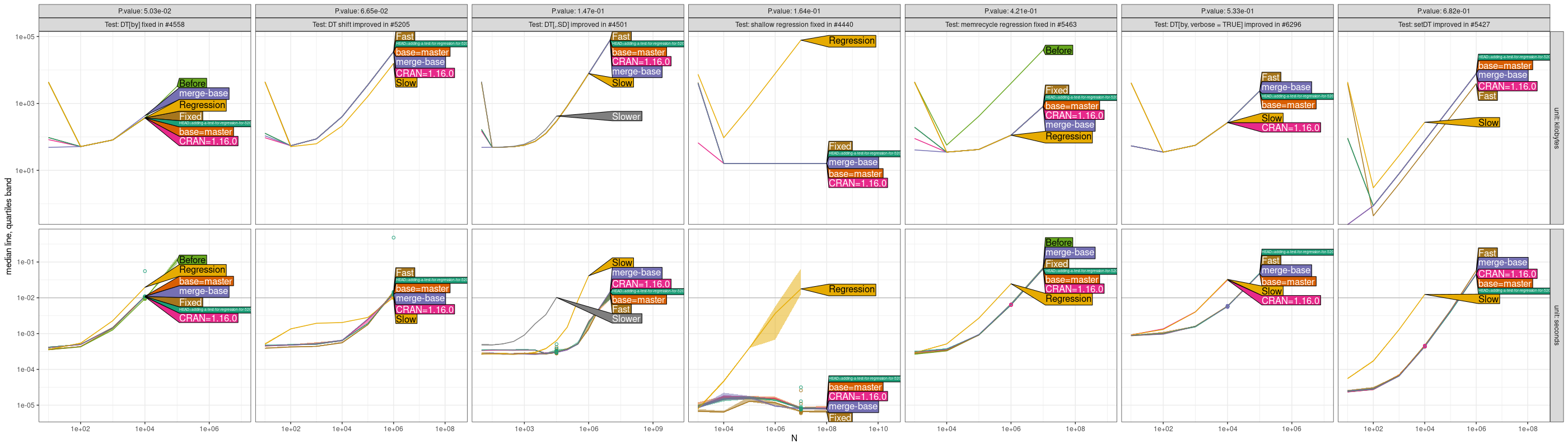Click 'base=master' label in shallow regression seconds panel
Image resolution: width=1568 pixels, height=448 pixels.
(855, 387)
